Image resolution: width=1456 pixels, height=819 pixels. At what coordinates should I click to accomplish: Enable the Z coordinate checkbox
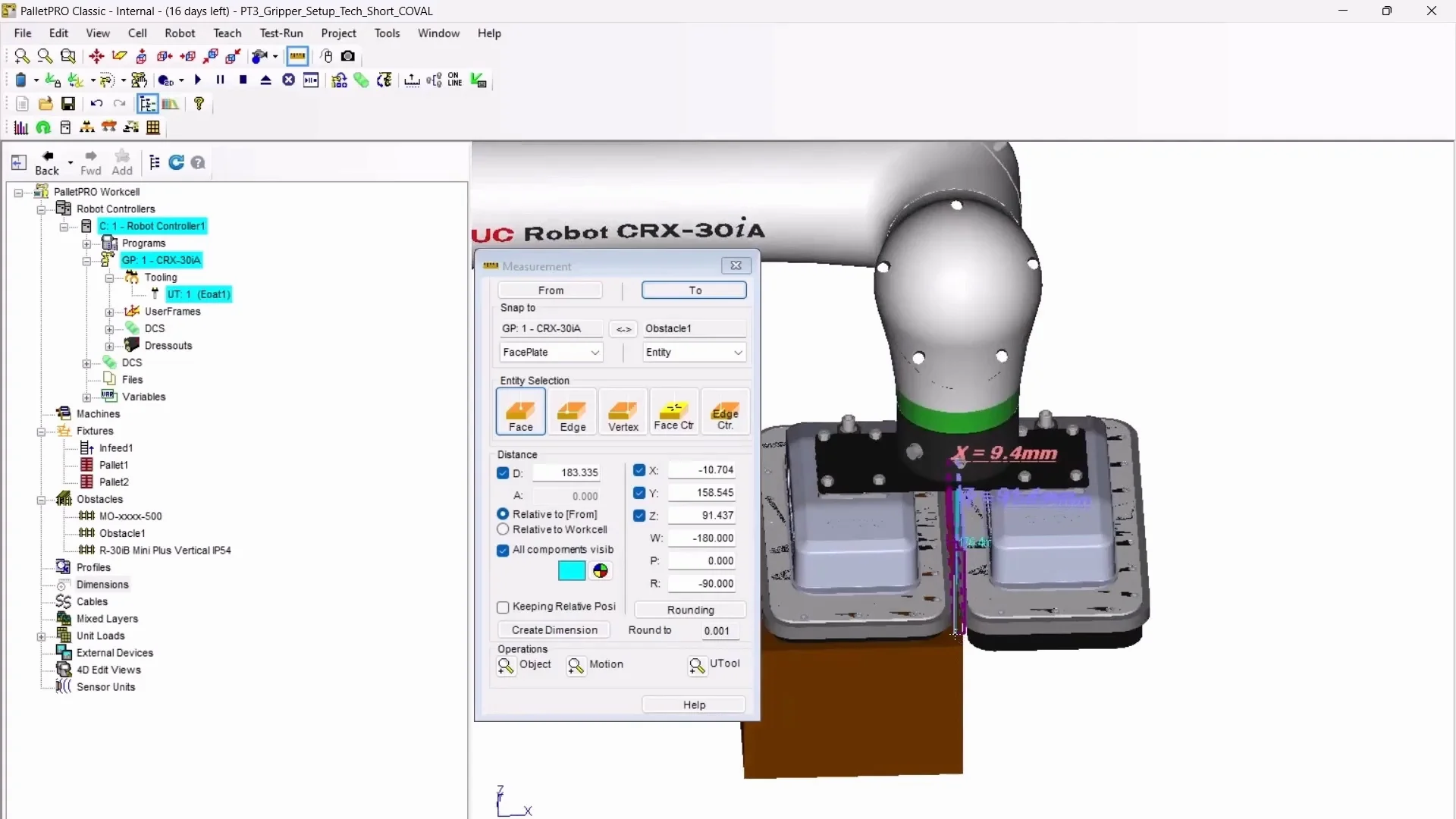639,515
